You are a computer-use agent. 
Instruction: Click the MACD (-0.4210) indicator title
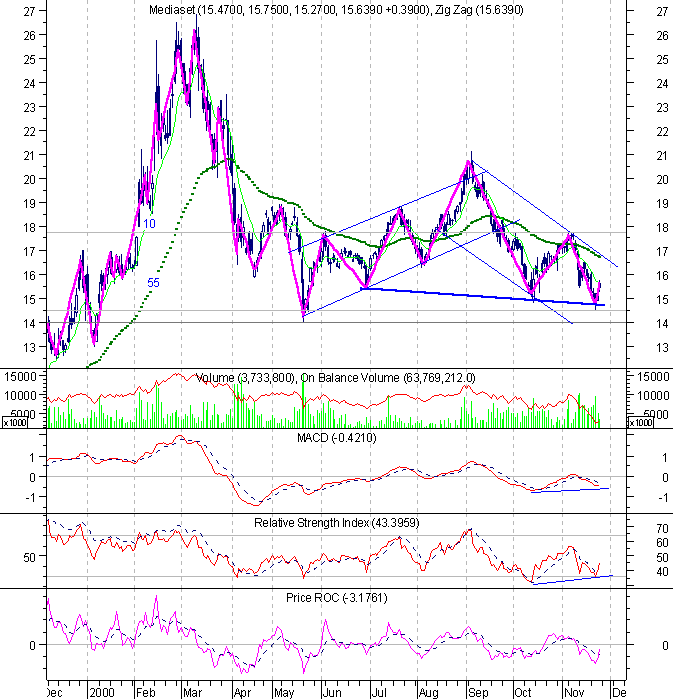click(337, 438)
